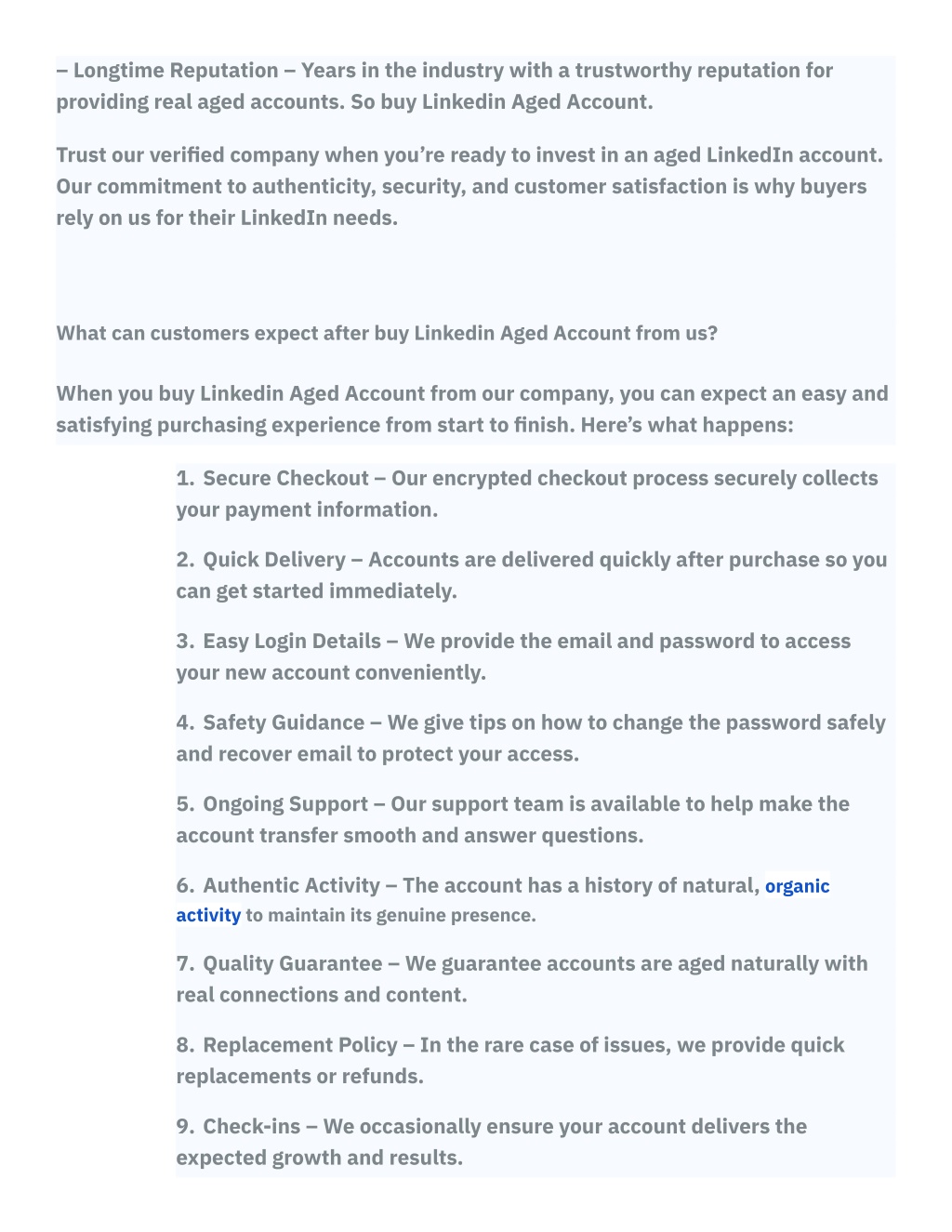Viewport: 952px width, 1232px height.
Task: Click 'replacements or refunds' text
Action: [x=299, y=1076]
